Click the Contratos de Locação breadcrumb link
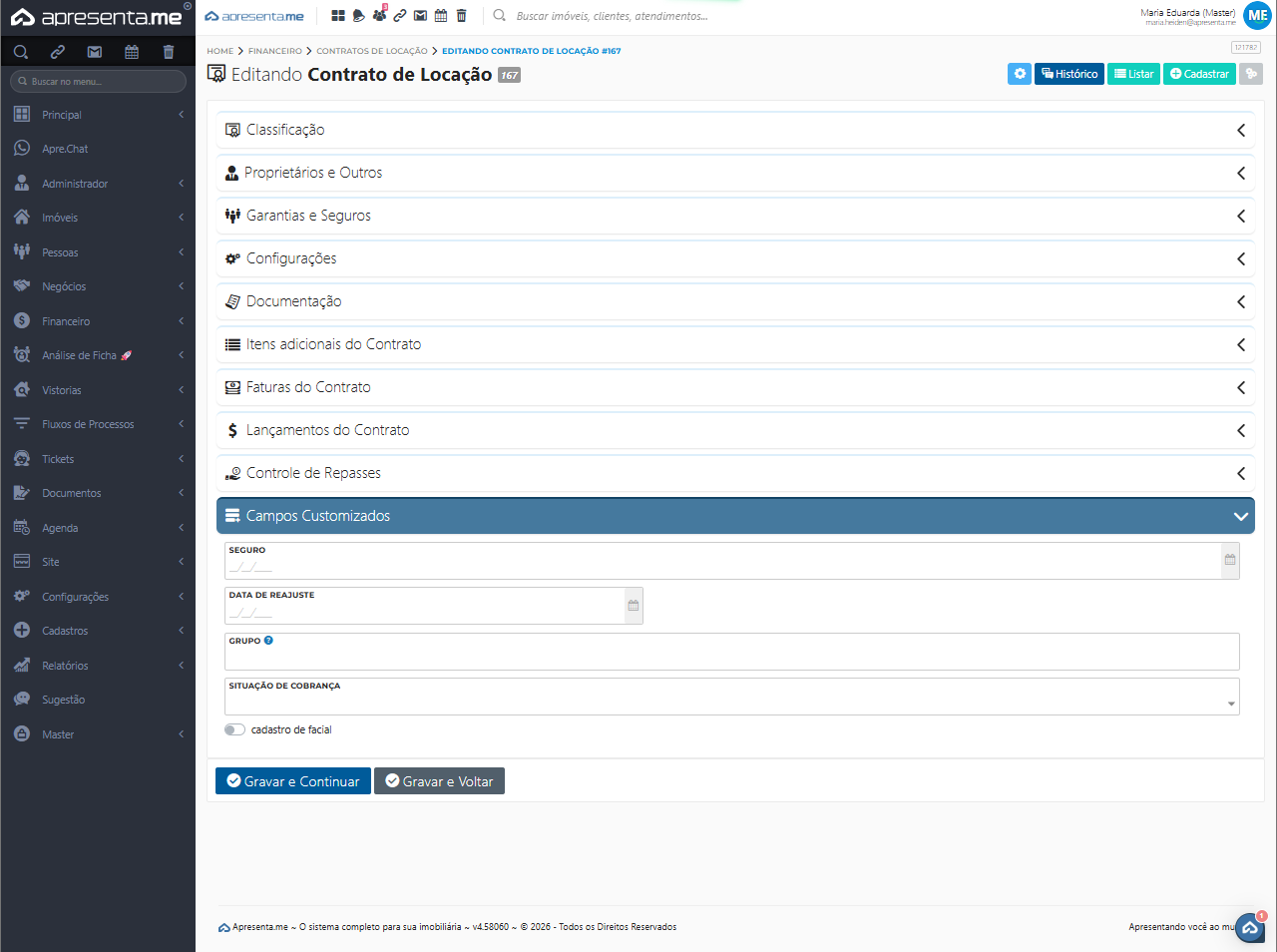The image size is (1277, 952). point(371,51)
